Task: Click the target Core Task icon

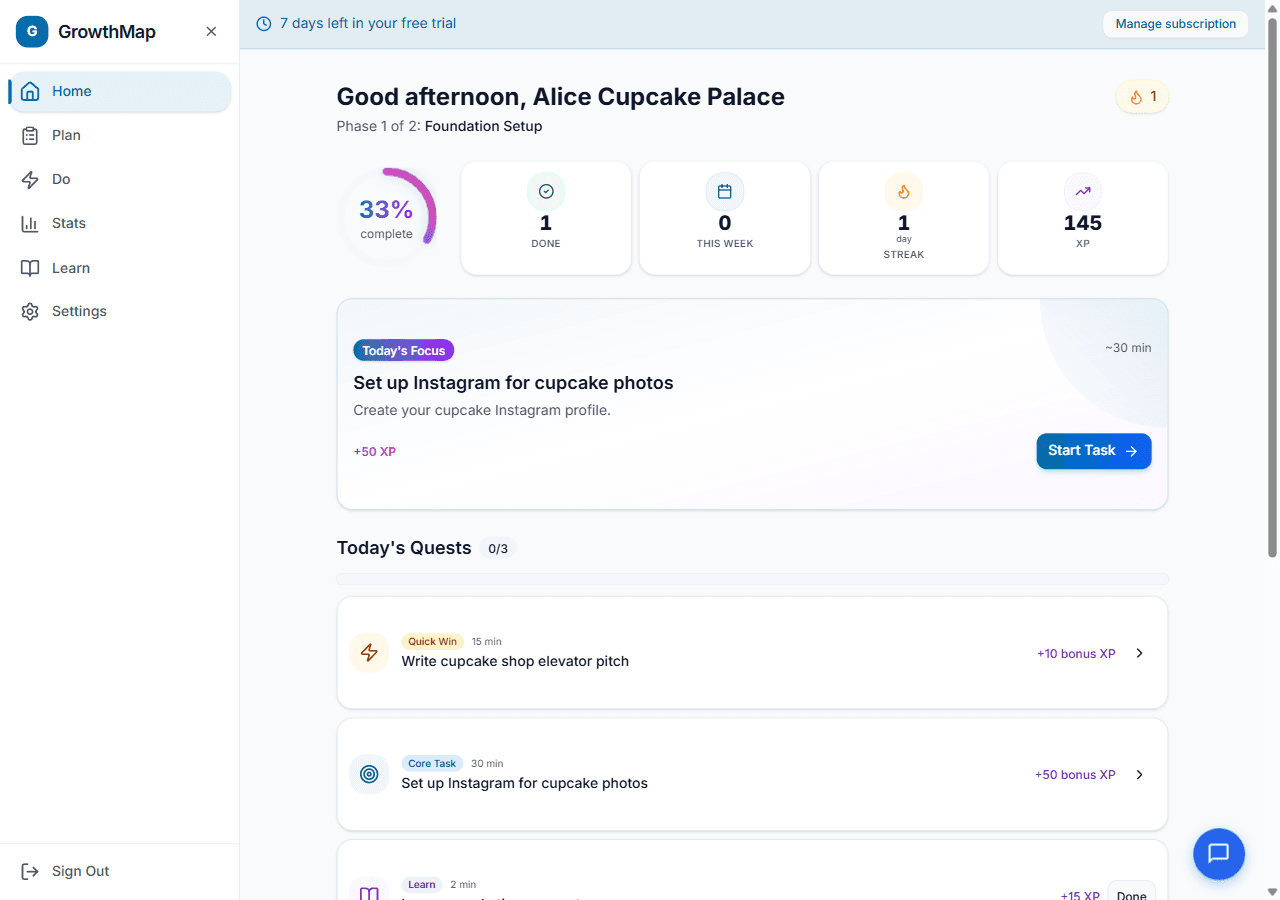Action: 369,774
